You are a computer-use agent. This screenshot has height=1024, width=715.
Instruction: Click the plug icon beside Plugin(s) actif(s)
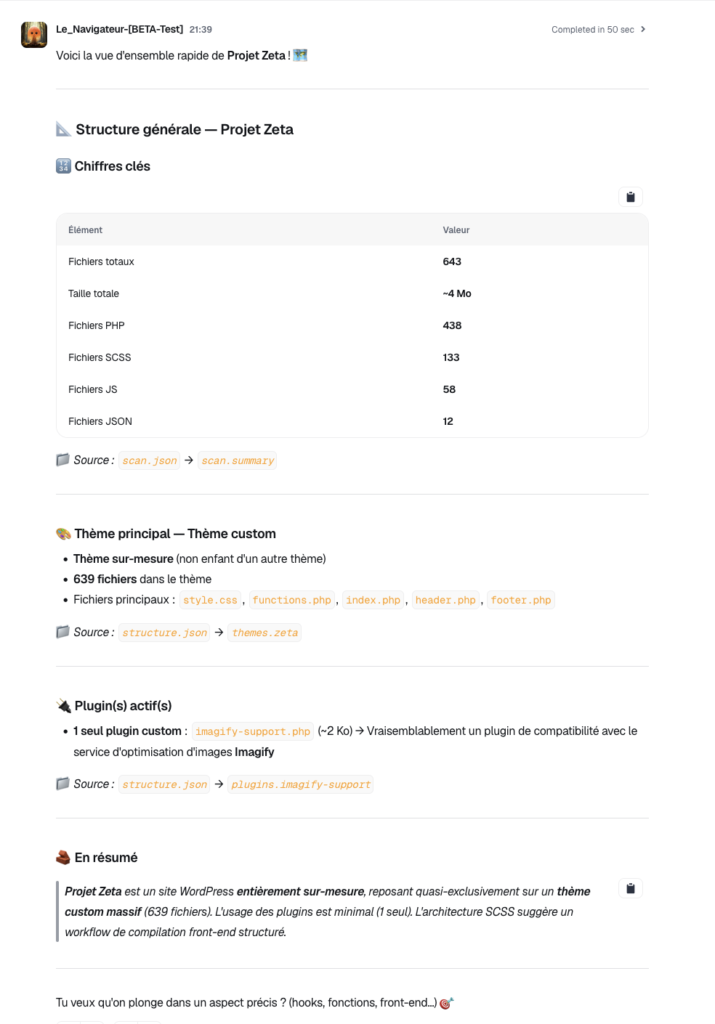63,706
